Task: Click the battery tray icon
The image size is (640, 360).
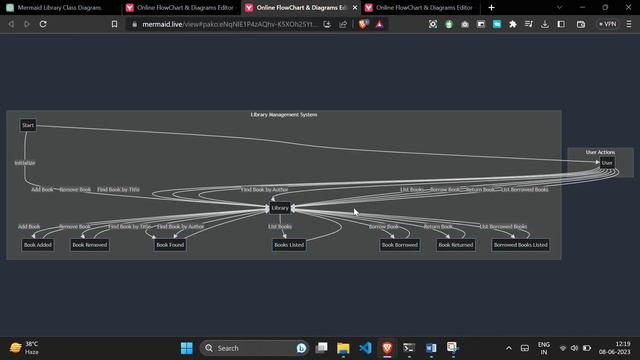Action: [x=587, y=348]
